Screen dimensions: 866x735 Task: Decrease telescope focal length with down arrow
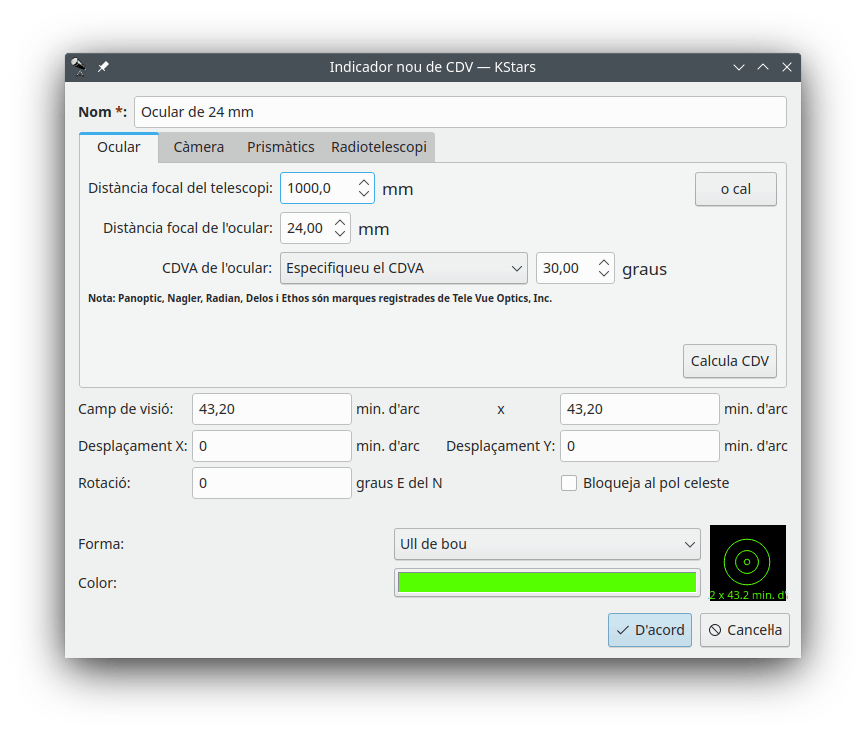[363, 194]
